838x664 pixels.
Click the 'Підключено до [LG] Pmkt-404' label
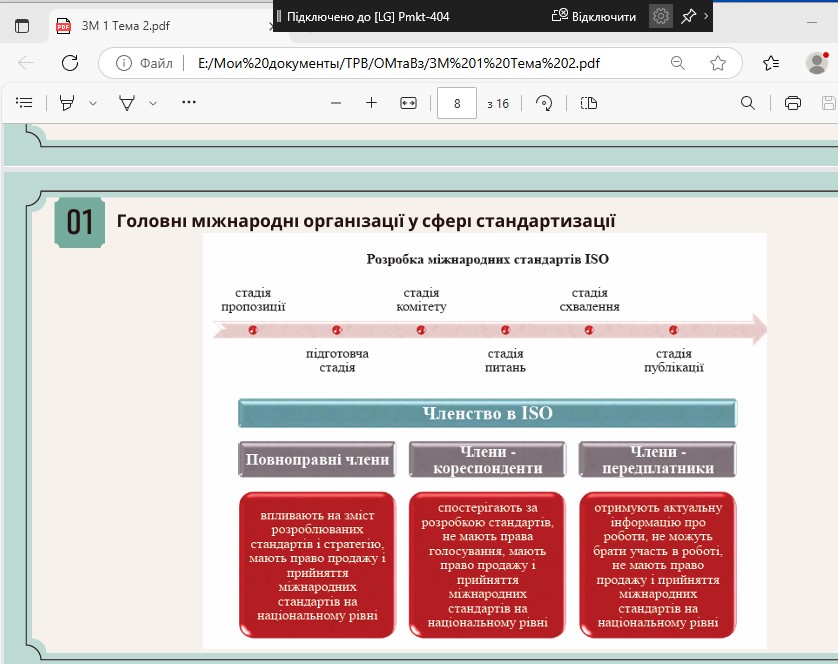[368, 17]
